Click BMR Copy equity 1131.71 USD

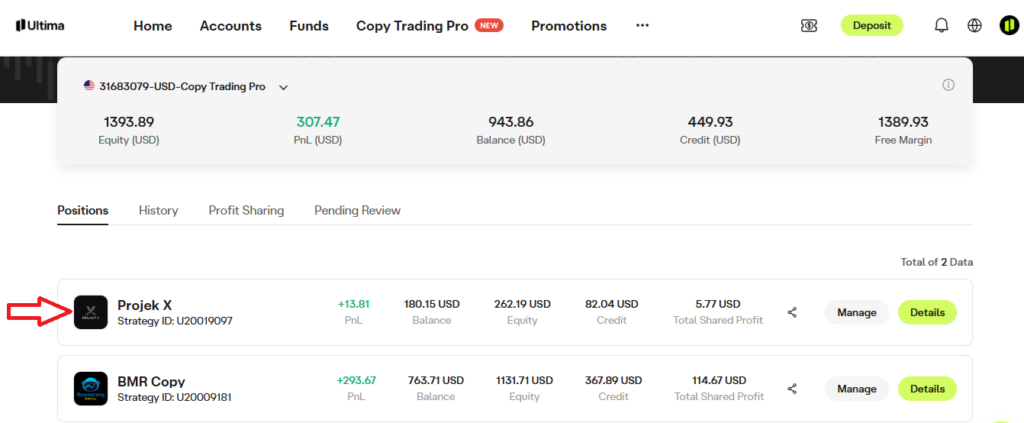pos(522,380)
